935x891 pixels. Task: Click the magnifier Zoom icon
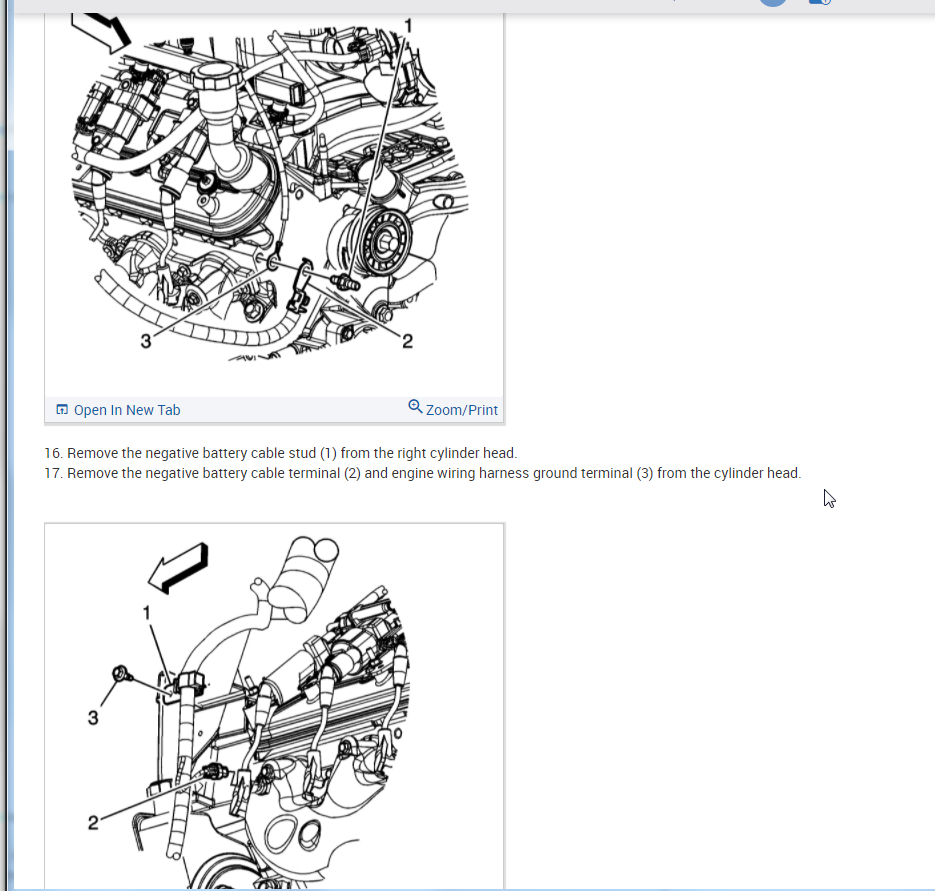tap(415, 407)
